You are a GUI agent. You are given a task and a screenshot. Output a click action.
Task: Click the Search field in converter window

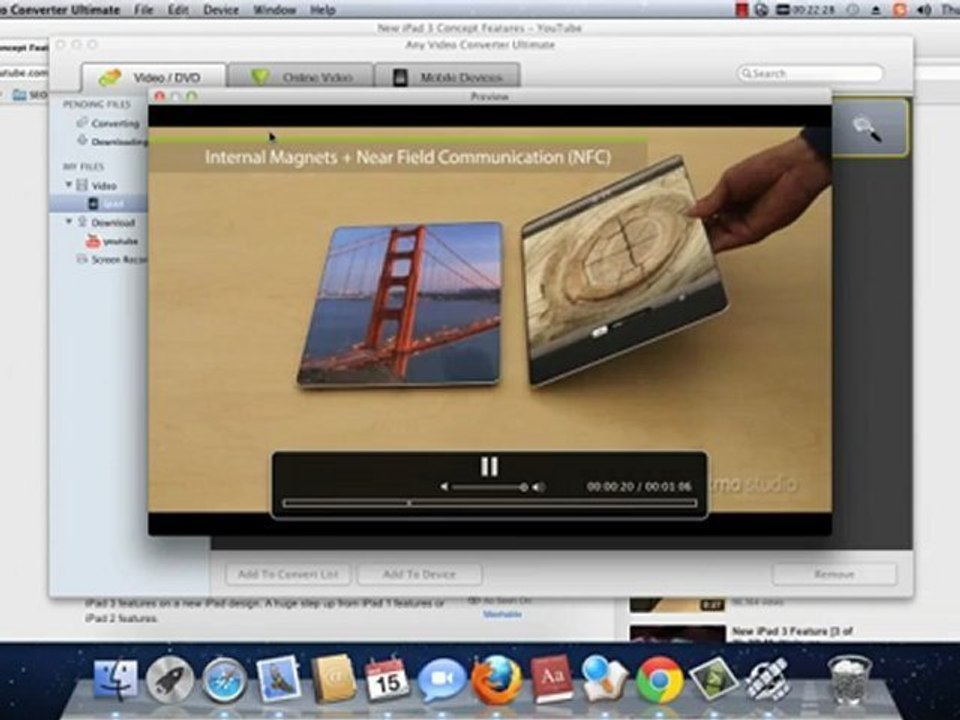pyautogui.click(x=810, y=73)
